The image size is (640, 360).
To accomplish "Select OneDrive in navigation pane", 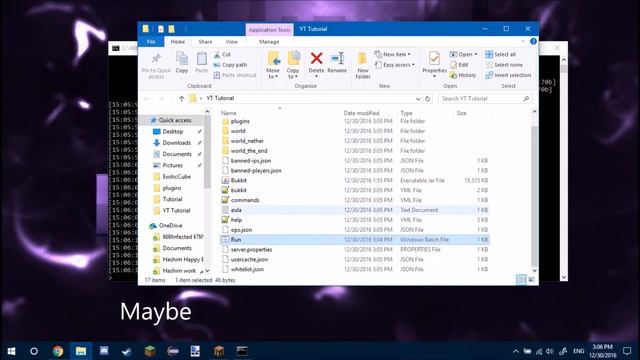I will point(170,225).
